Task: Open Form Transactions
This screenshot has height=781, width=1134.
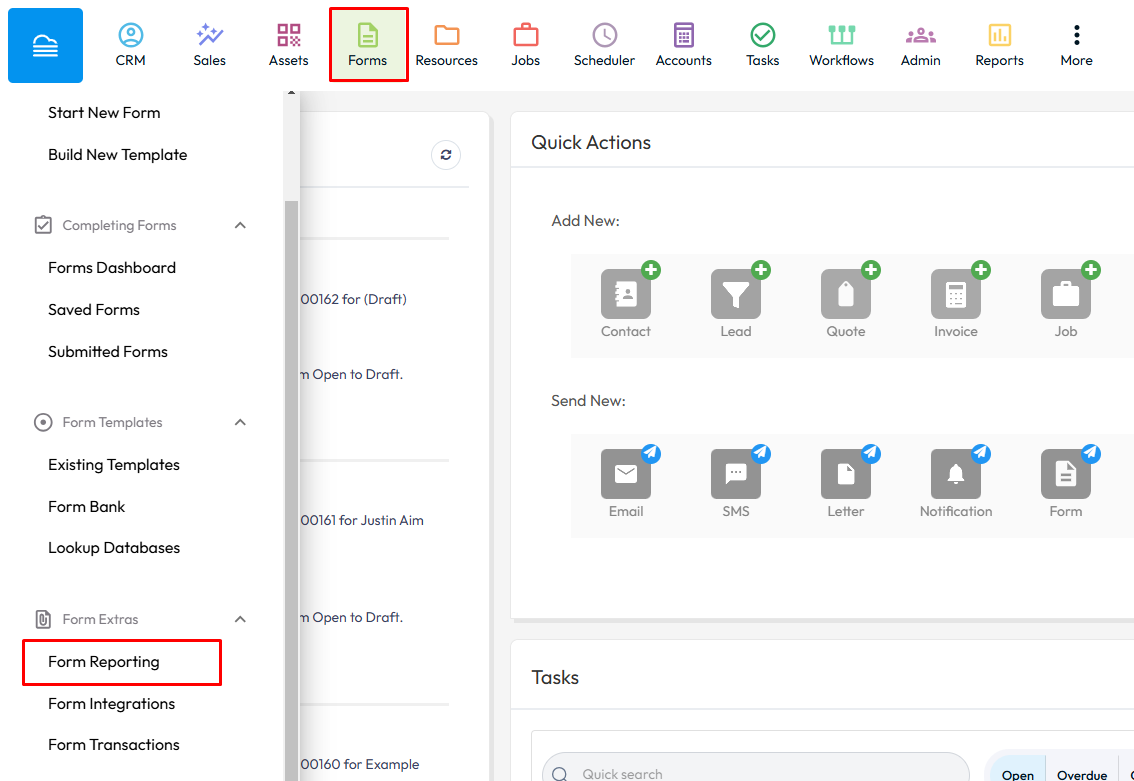Action: point(114,745)
